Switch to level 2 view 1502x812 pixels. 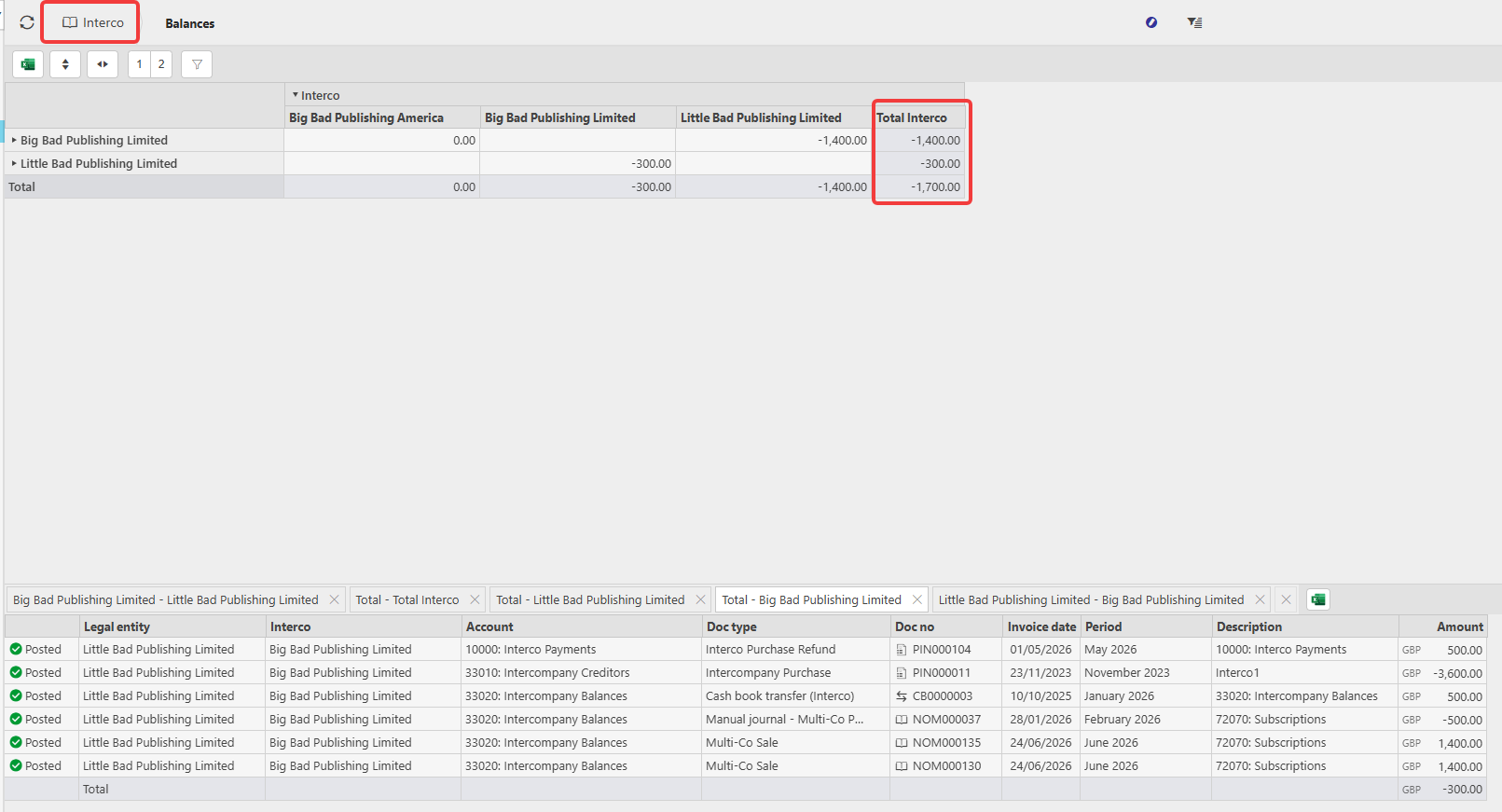161,64
